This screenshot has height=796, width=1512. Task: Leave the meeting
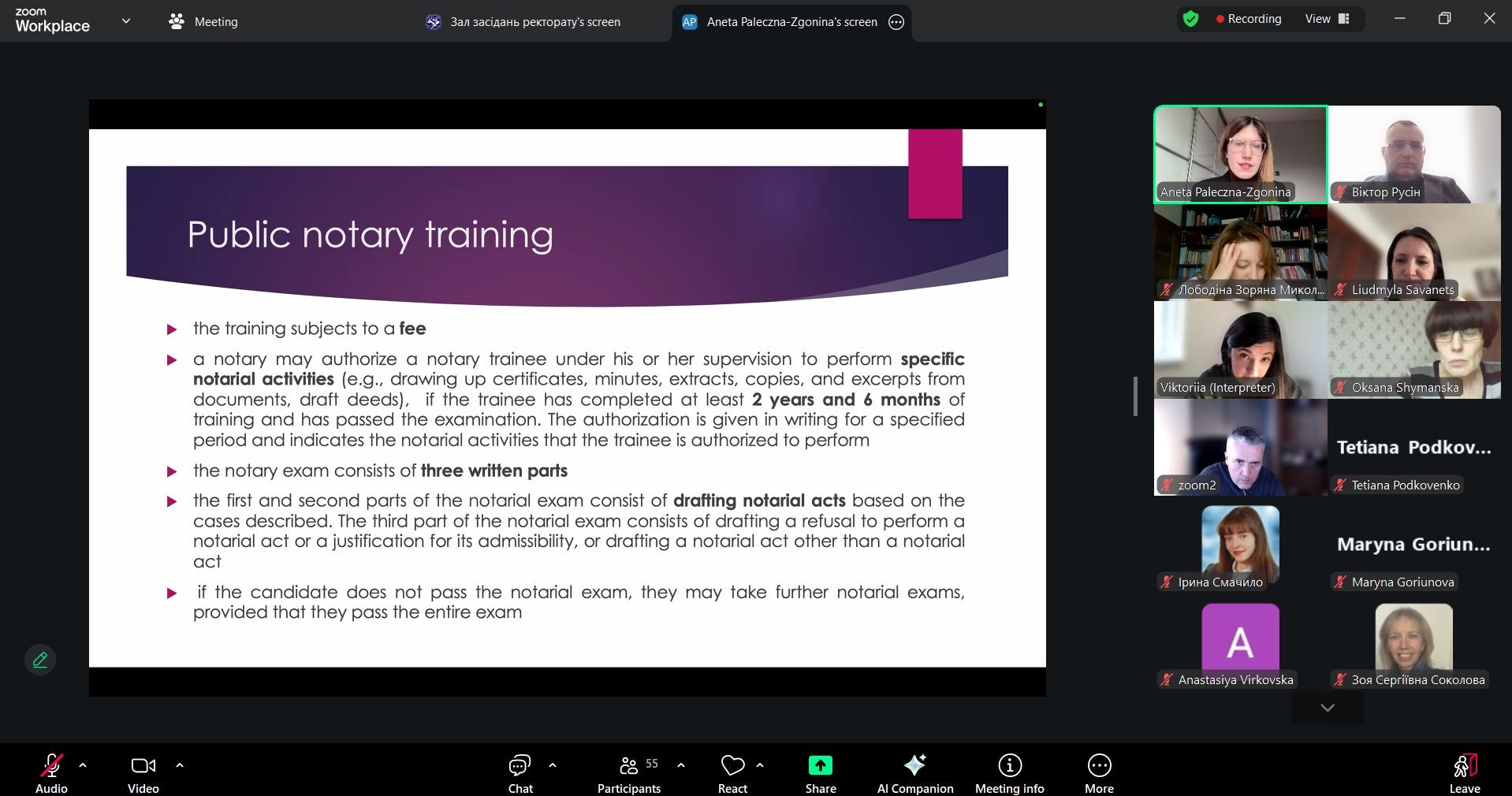[1464, 772]
